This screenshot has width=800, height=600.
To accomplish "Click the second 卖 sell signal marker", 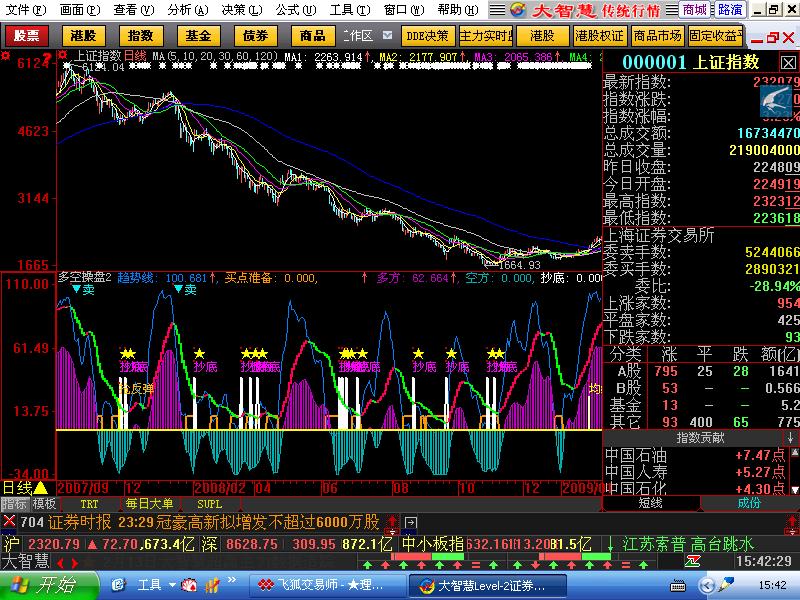I will pos(185,290).
